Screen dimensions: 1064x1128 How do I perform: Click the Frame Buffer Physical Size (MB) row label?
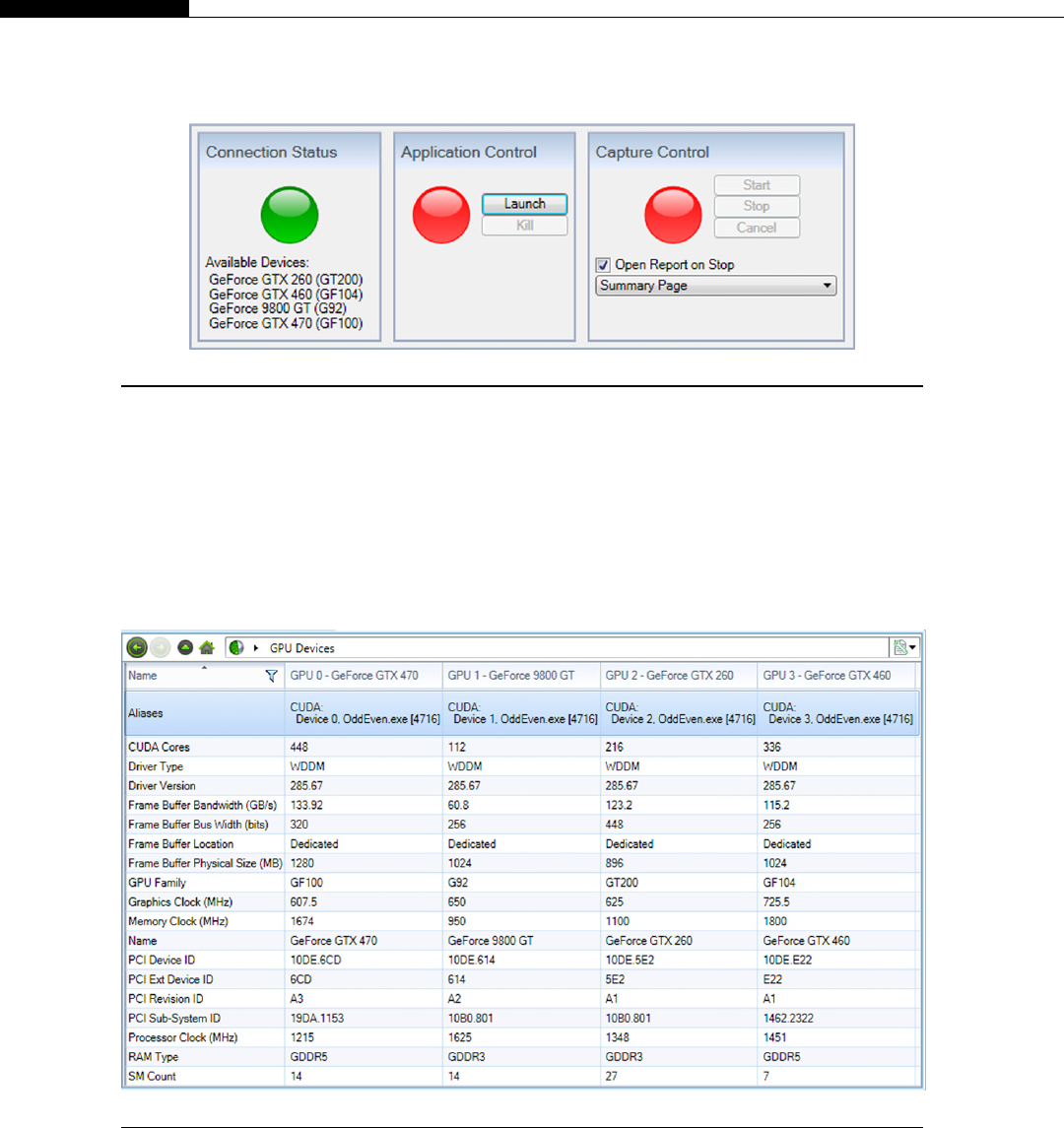[205, 863]
